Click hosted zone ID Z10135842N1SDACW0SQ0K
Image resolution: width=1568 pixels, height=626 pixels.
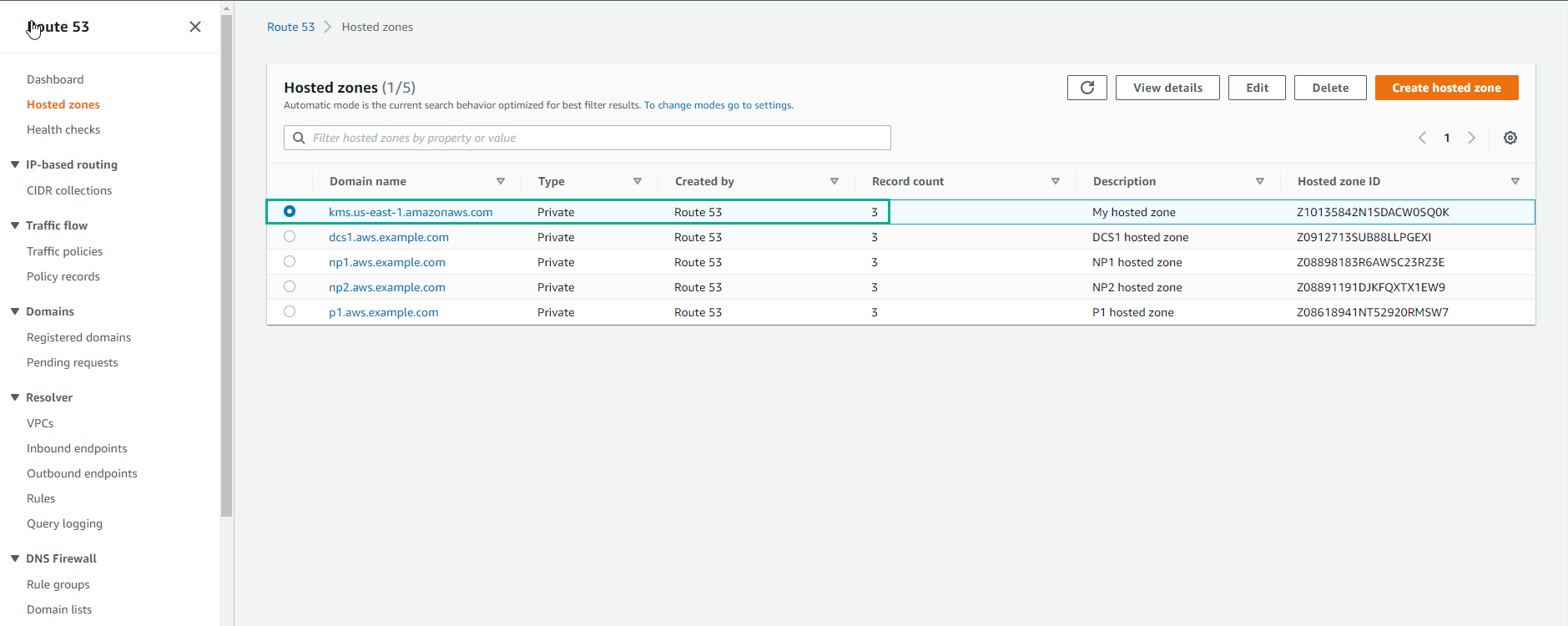pyautogui.click(x=1373, y=212)
